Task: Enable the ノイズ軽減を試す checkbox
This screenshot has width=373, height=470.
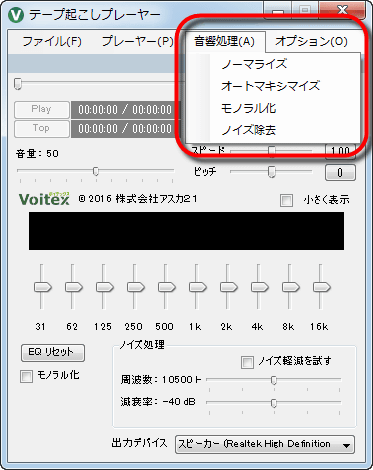Action: coord(247,362)
